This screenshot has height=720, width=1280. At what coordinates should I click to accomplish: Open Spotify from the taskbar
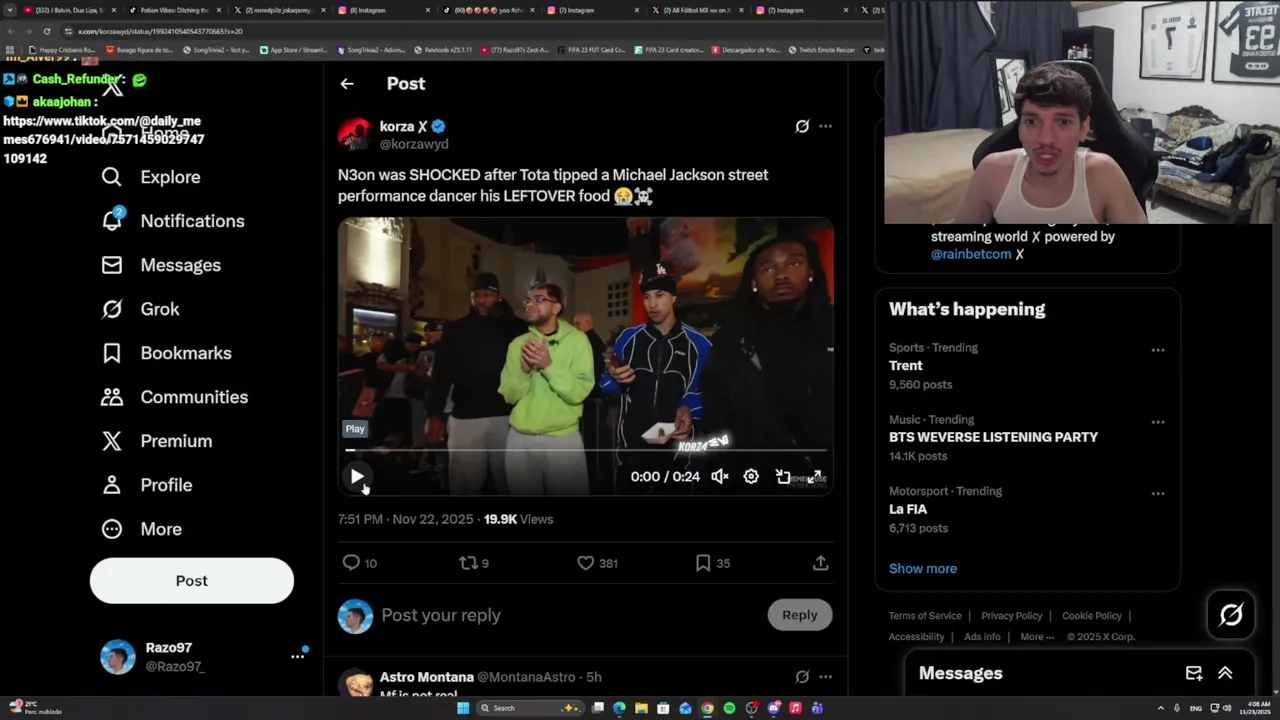[729, 708]
